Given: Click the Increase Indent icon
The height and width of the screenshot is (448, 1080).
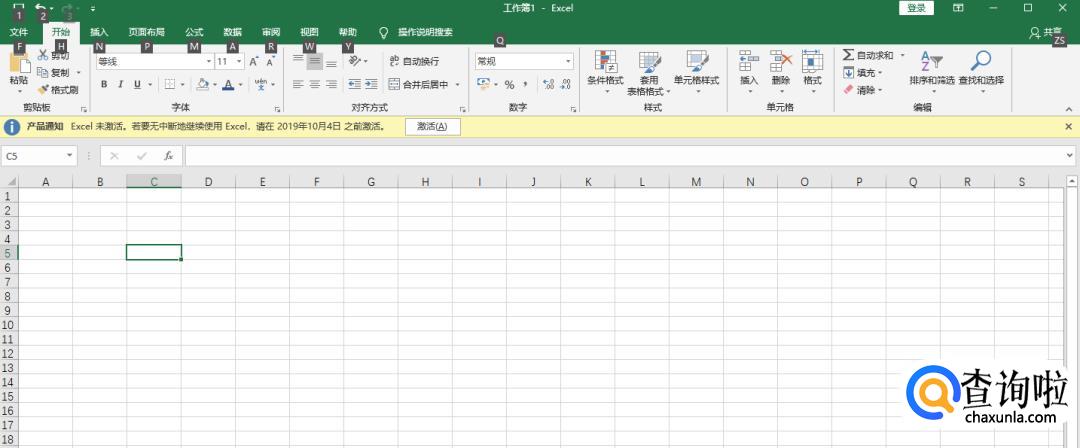Looking at the screenshot, I should [x=371, y=84].
